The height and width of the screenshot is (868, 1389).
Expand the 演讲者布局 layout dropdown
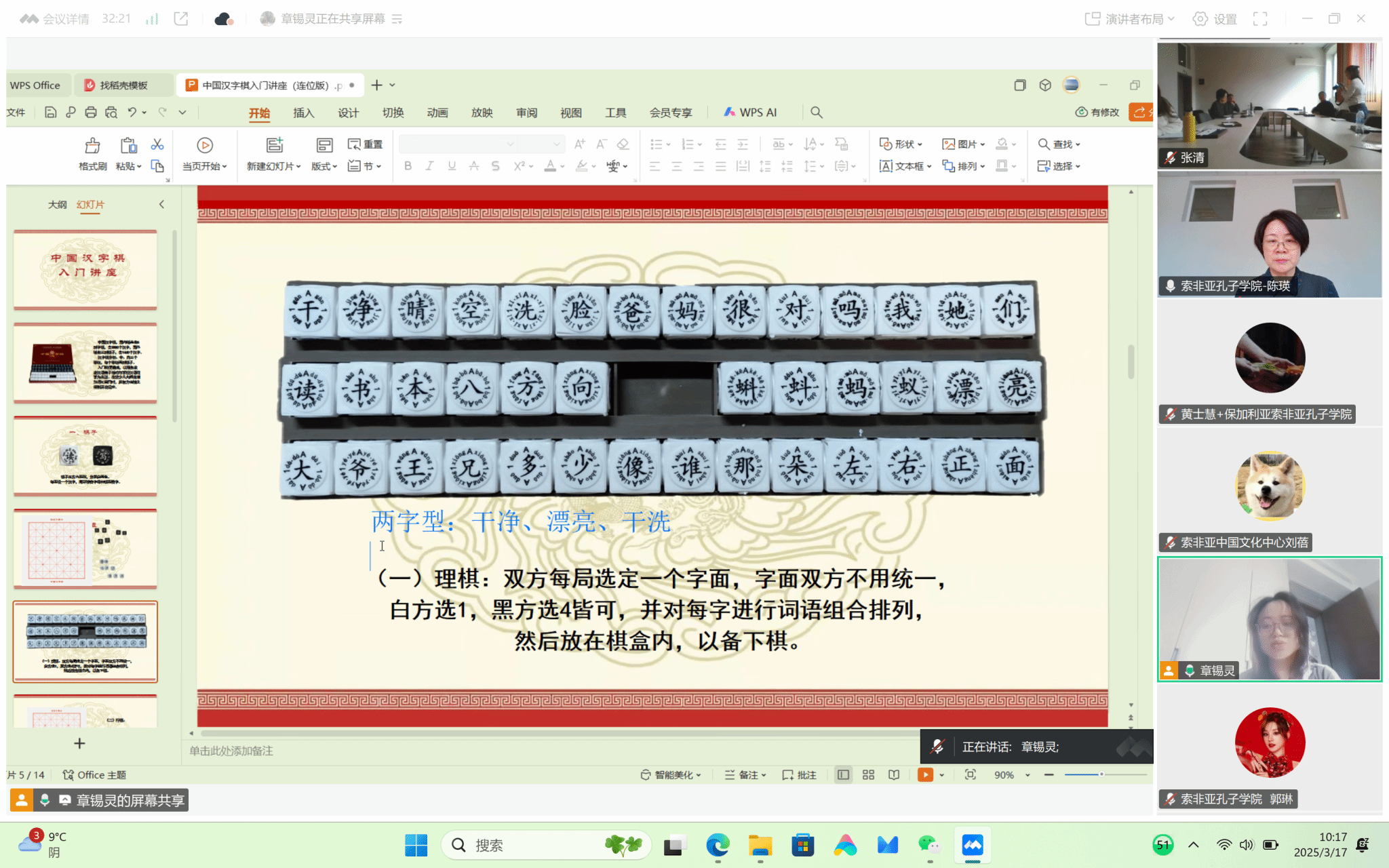point(1130,19)
